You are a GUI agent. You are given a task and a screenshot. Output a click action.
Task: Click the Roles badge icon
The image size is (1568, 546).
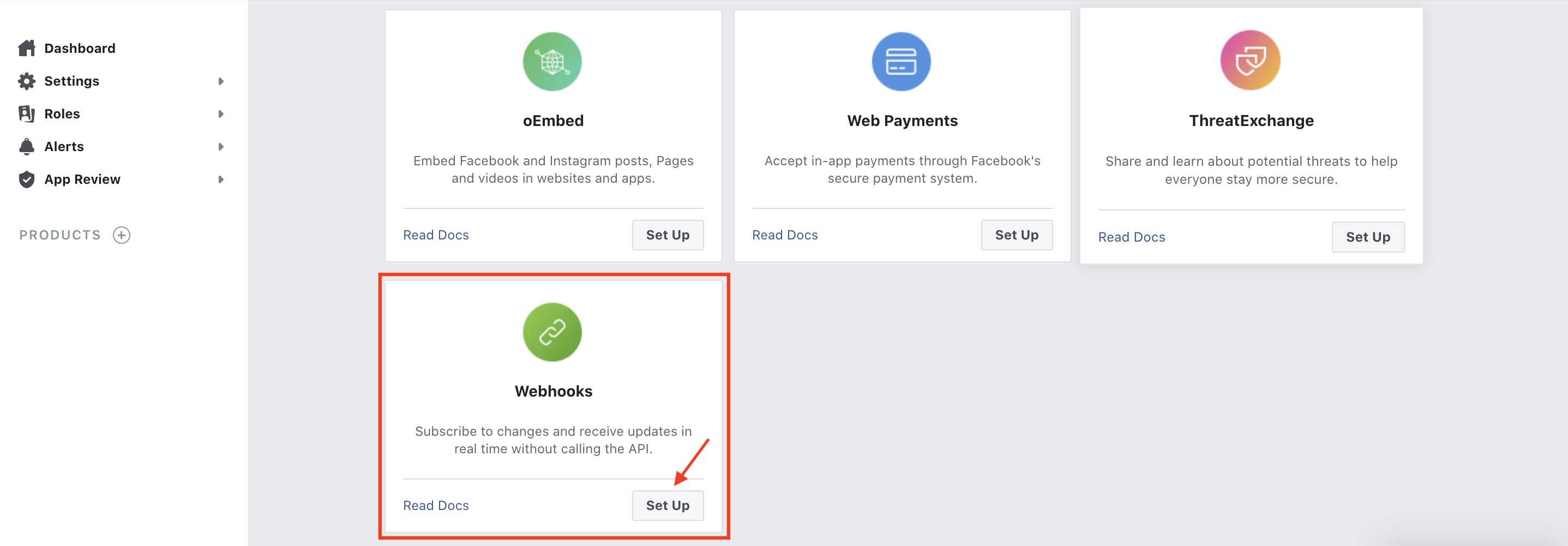26,114
